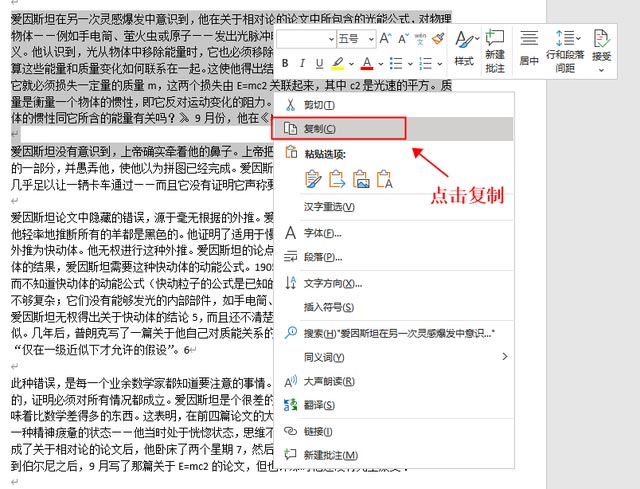Viewport: 640px width, 489px height.
Task: Toggle Underline in mini toolbar
Action: point(320,63)
